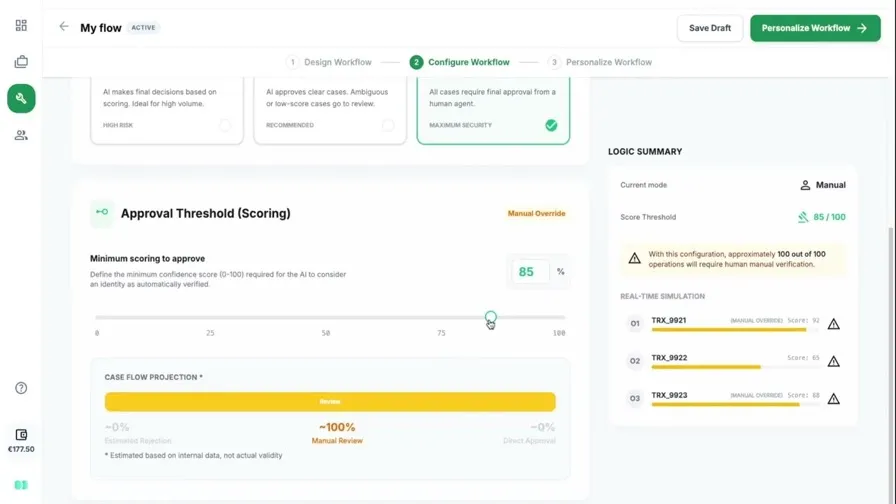Select the Maximum Security checked option

551,125
